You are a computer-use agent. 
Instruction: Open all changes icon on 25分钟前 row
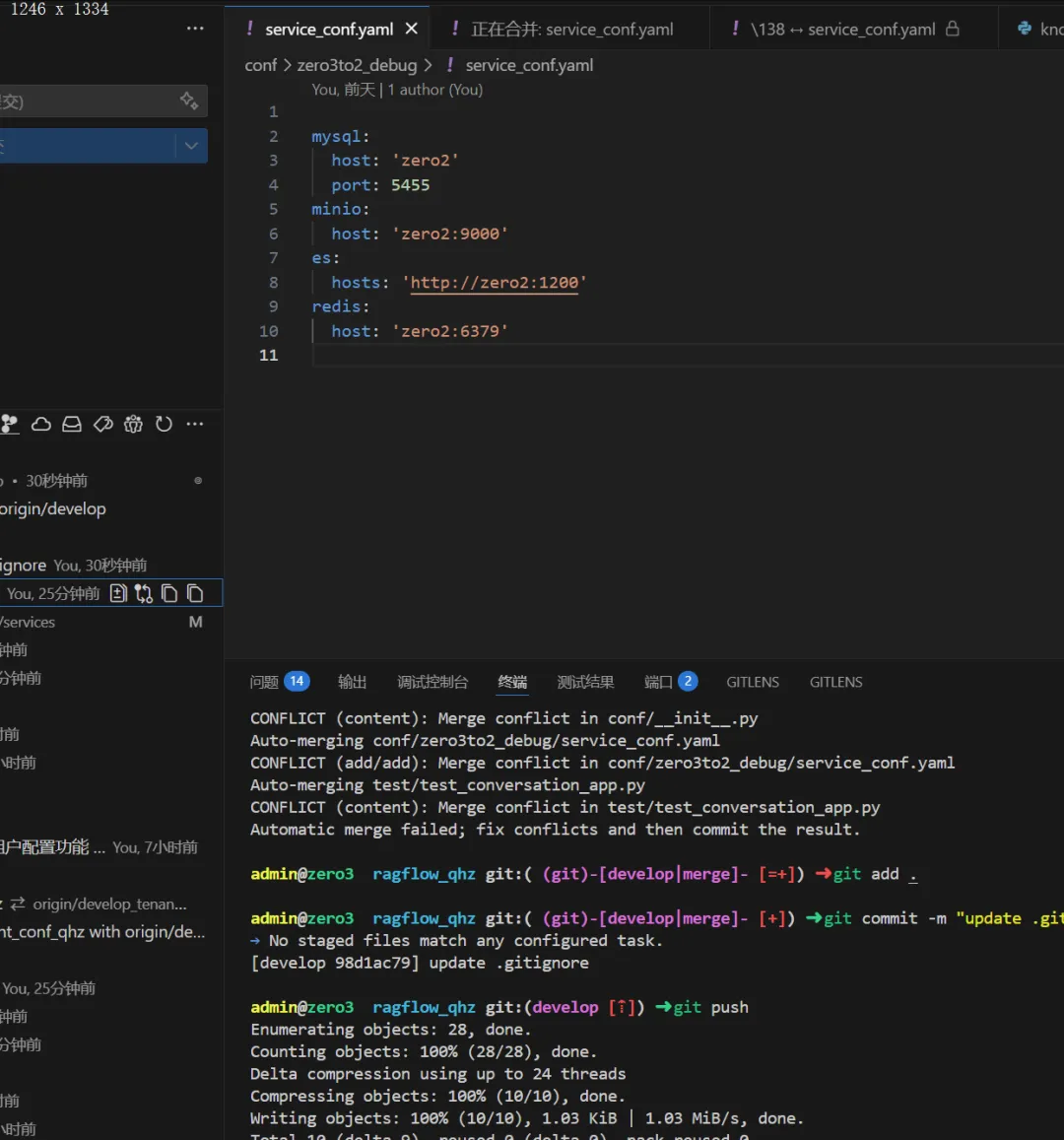pos(118,593)
